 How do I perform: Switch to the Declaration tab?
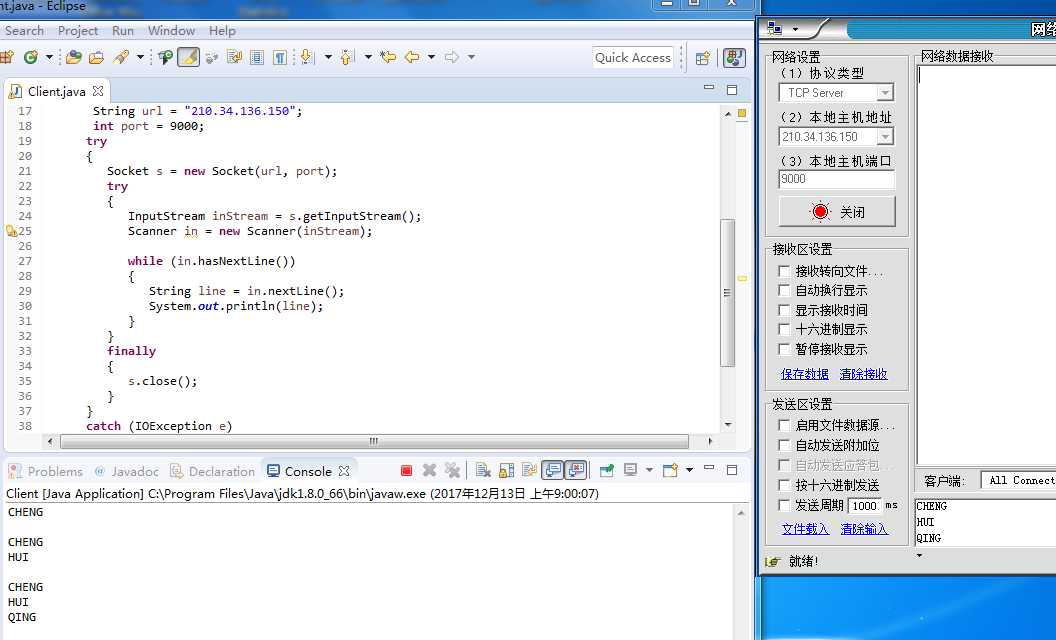[213, 471]
